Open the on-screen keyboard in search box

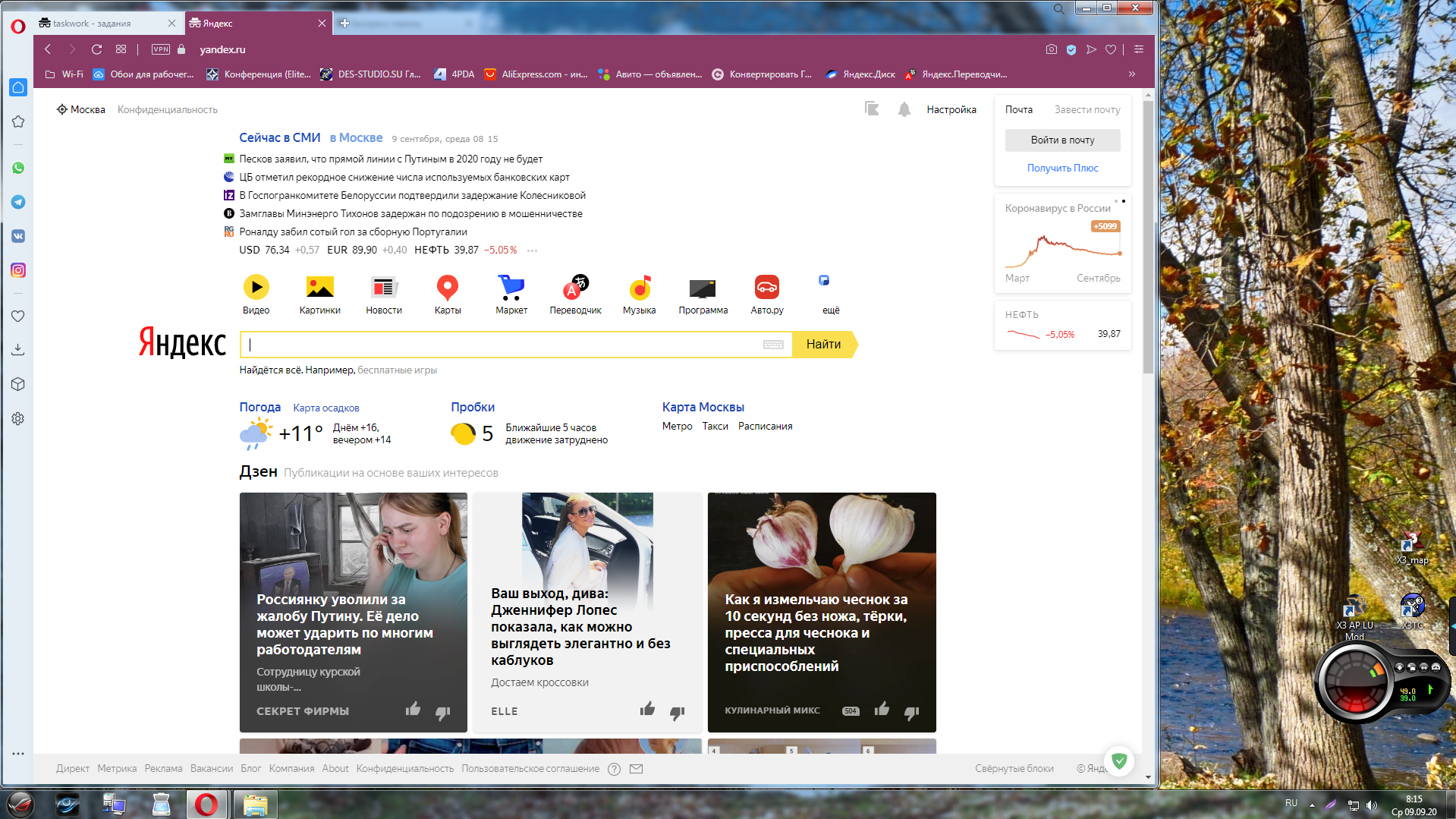(774, 345)
